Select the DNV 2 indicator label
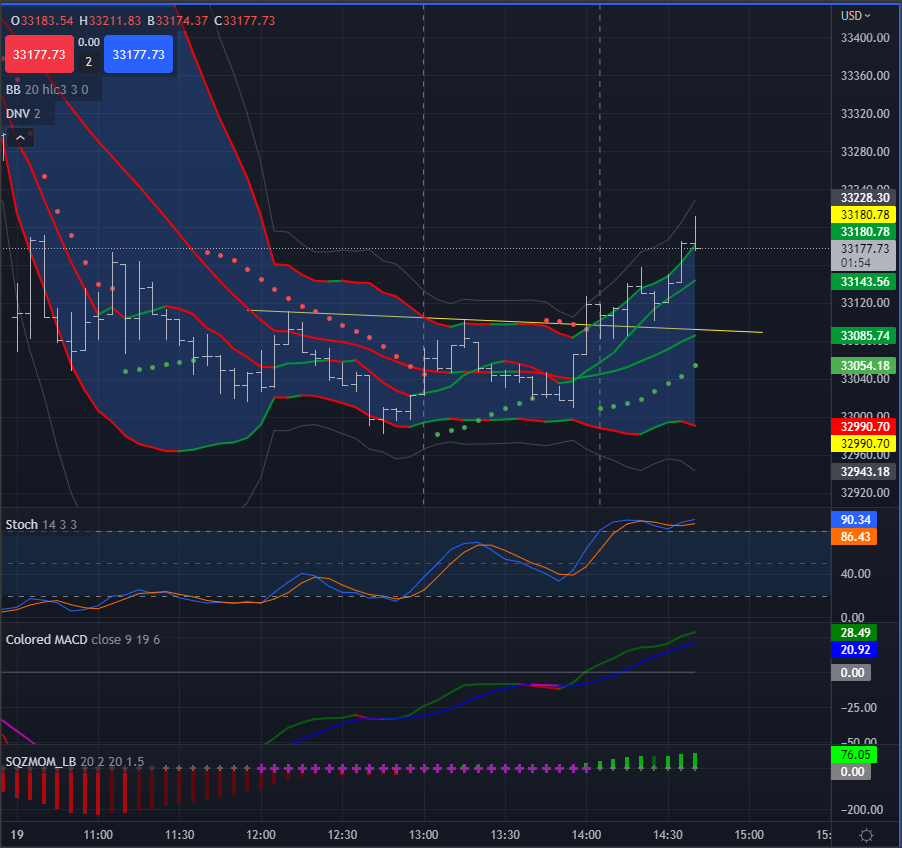 pyautogui.click(x=23, y=113)
